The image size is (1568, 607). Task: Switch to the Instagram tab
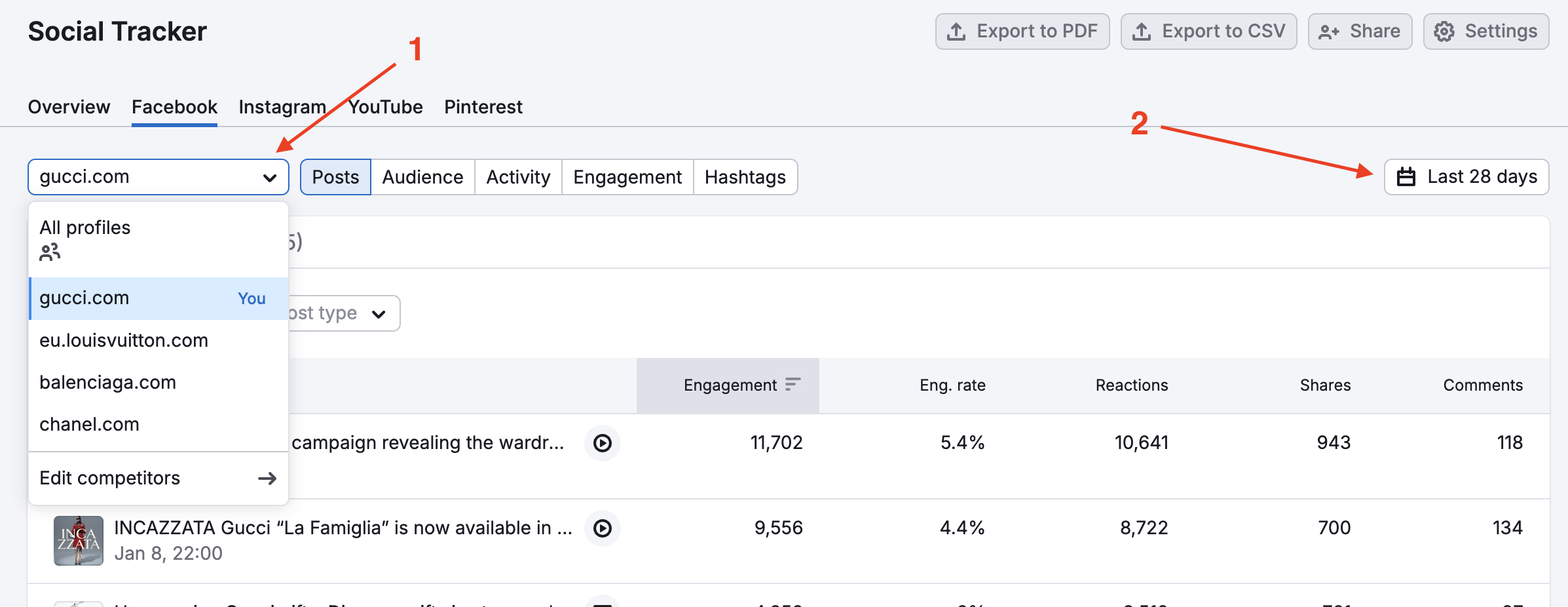click(x=282, y=106)
